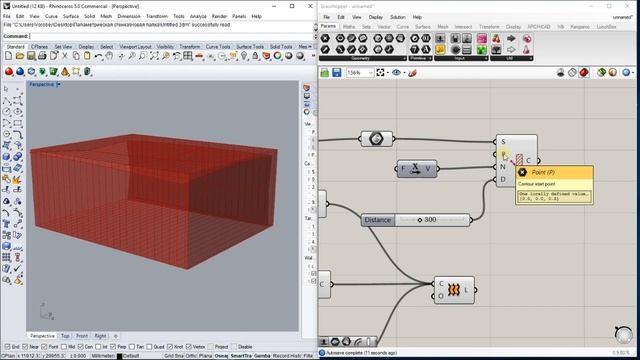Click the contour component icon labeled C L
Screen dimensions: 640x360
(x=454, y=290)
